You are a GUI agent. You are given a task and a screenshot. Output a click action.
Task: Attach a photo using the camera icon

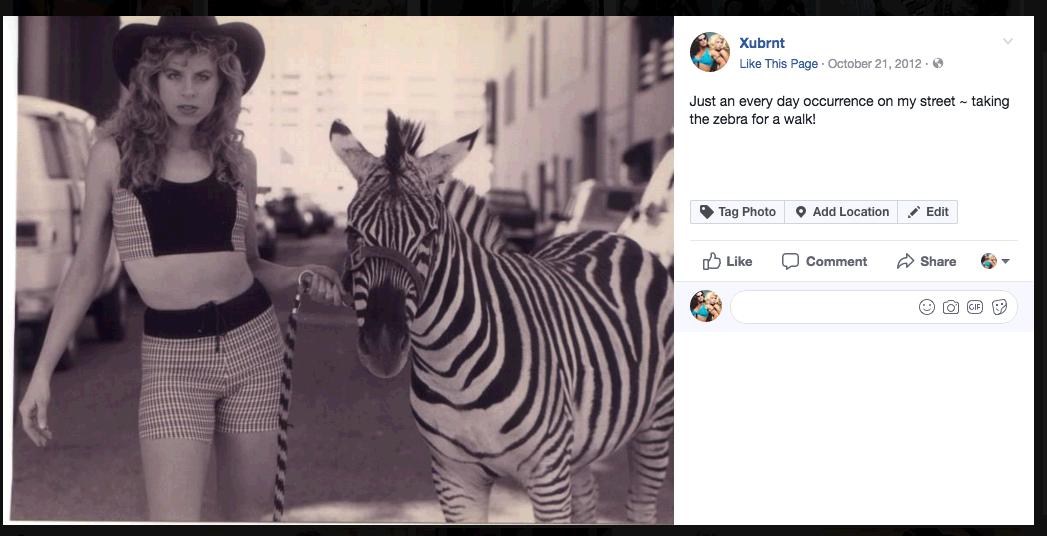(951, 307)
